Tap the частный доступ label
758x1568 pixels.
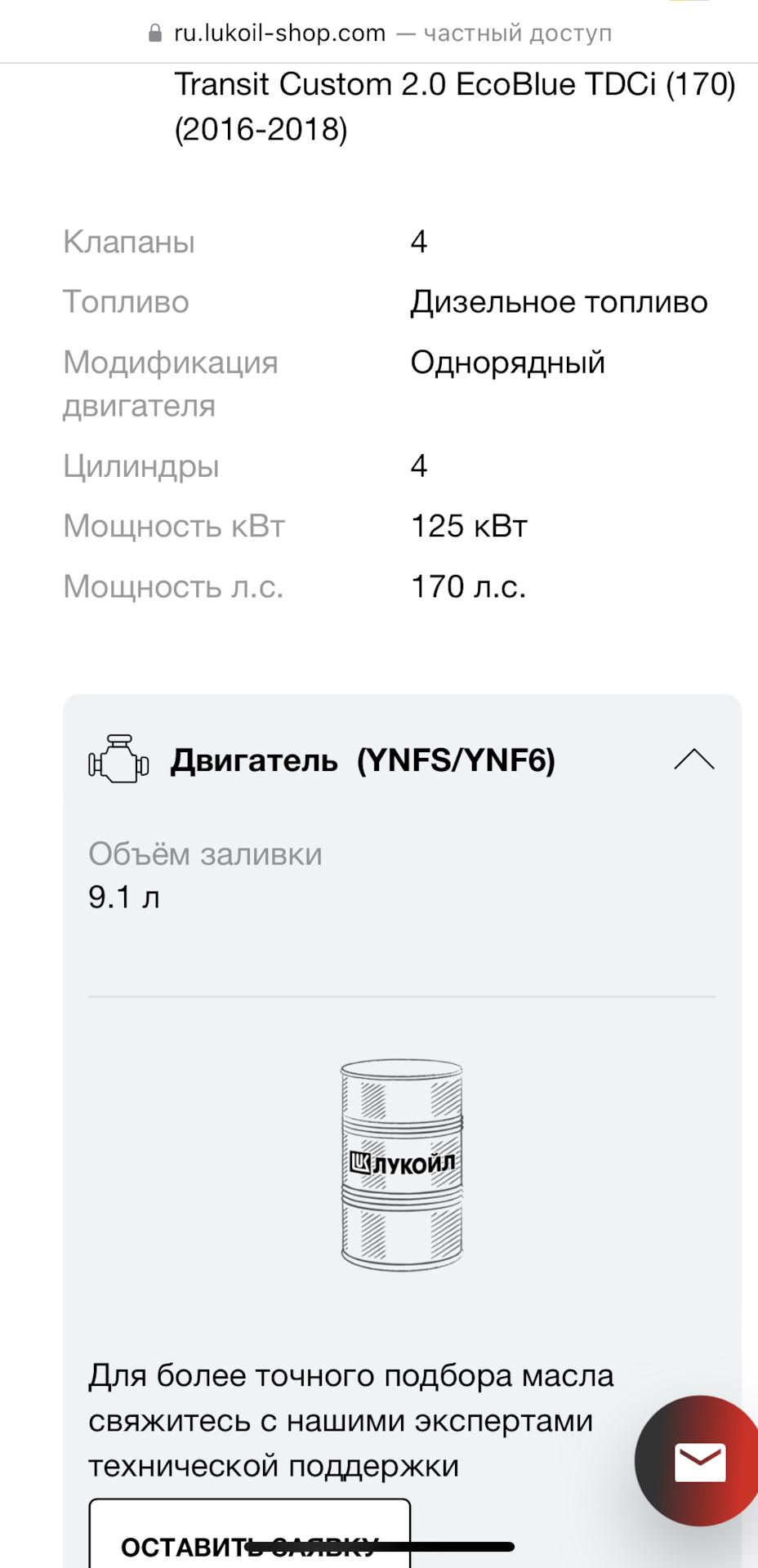tap(517, 33)
